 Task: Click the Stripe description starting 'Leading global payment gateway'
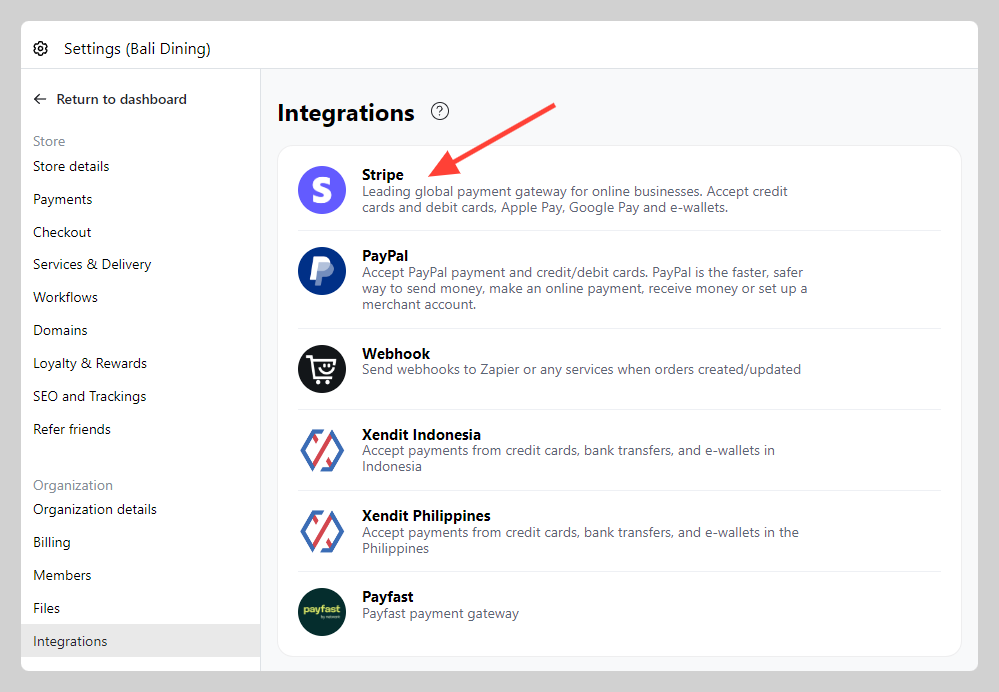pos(575,199)
